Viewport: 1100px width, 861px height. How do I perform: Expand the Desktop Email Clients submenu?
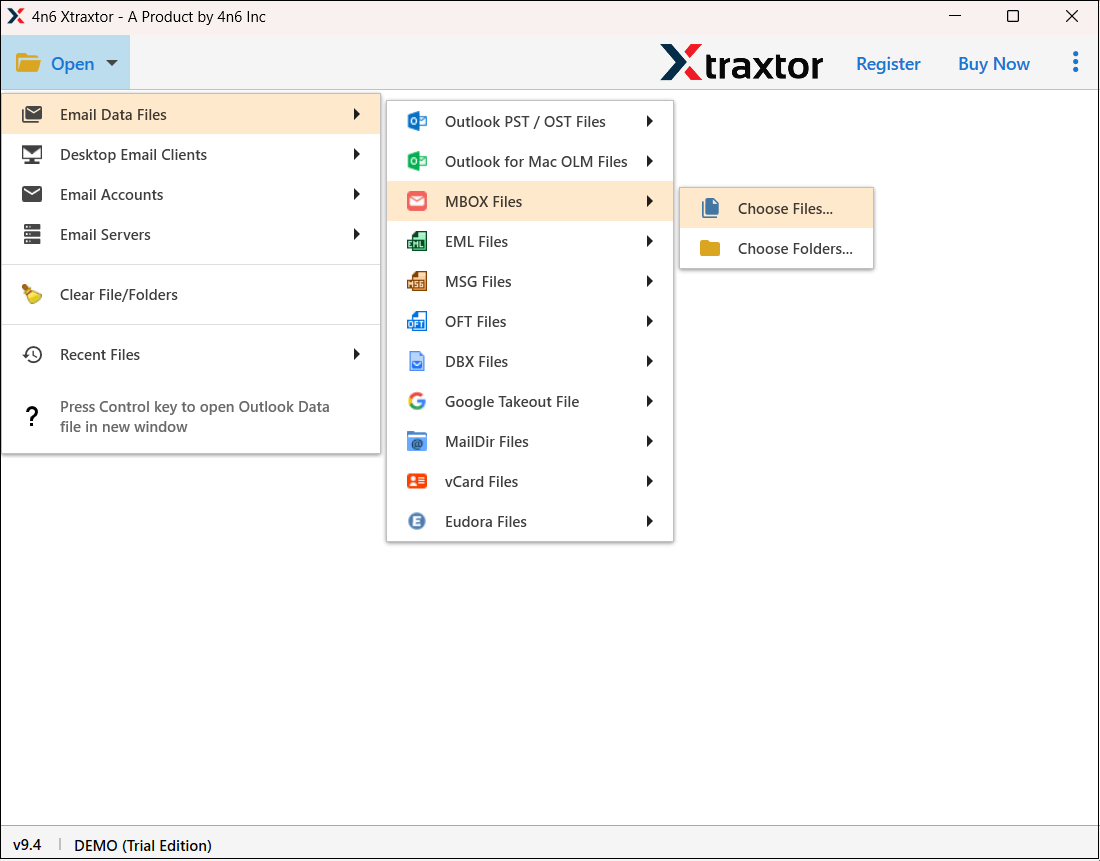pos(357,154)
